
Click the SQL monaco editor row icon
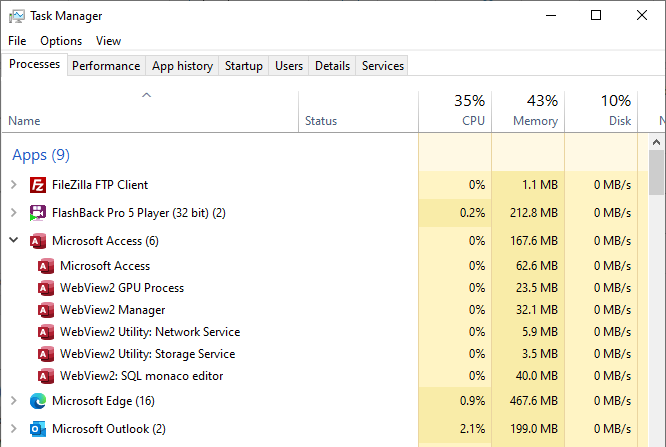click(x=46, y=376)
